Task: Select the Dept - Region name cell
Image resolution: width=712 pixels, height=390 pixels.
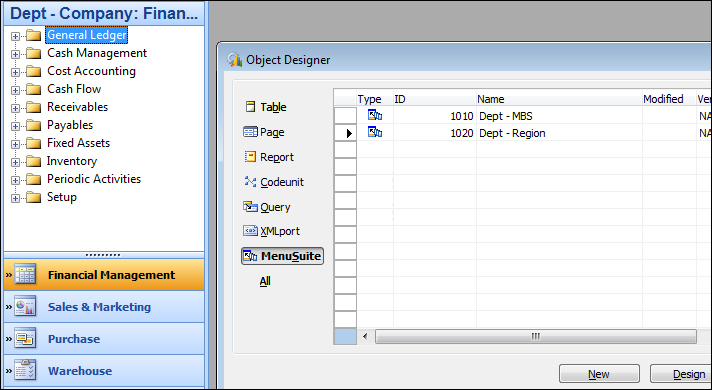Action: (559, 133)
